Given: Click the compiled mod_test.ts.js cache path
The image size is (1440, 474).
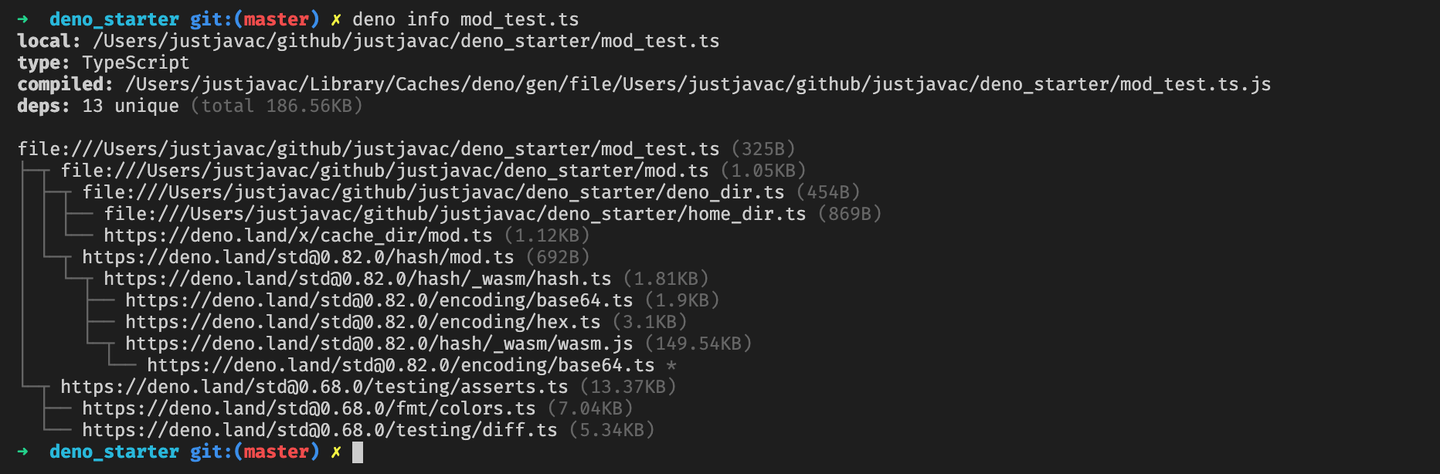Looking at the screenshot, I should click(696, 84).
